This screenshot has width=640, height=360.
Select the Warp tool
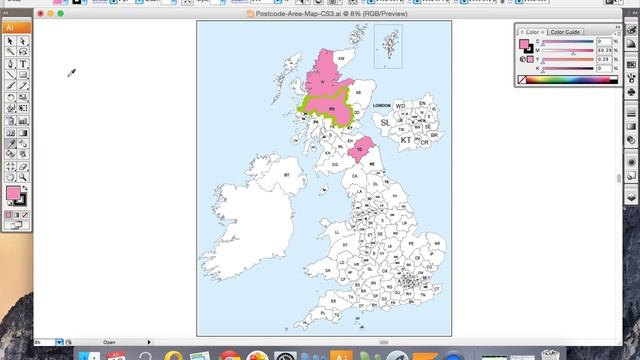pos(11,109)
